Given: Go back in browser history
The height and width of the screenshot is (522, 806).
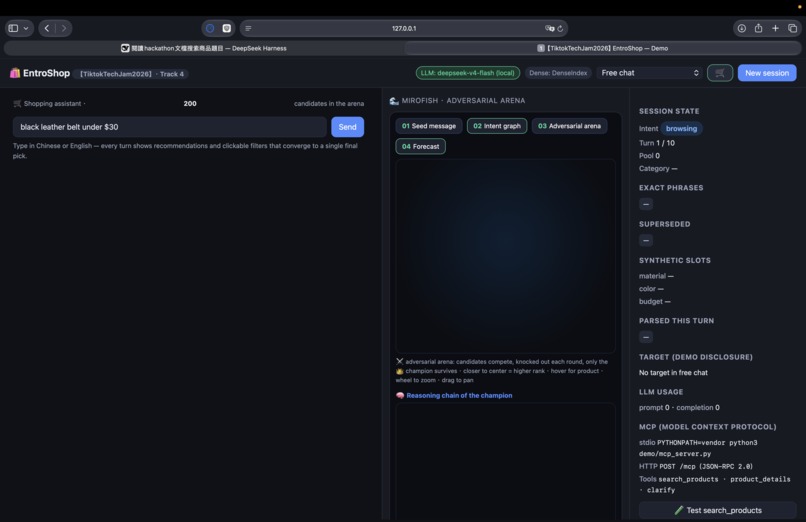Looking at the screenshot, I should [47, 28].
